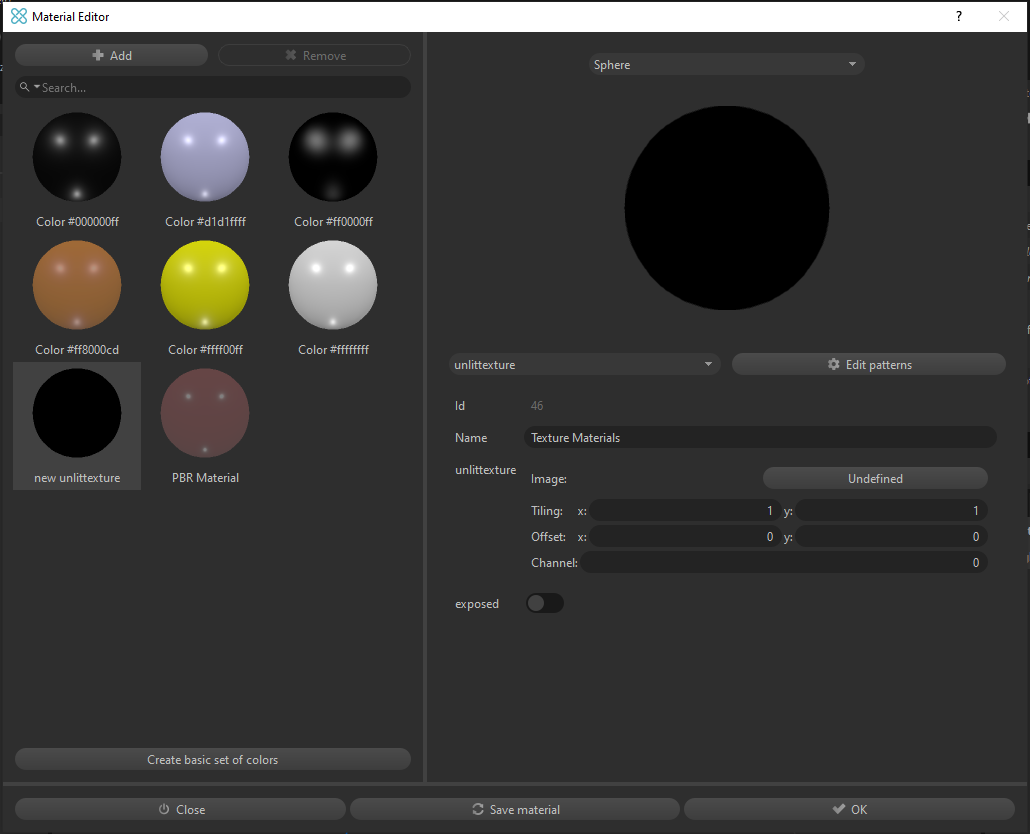Click the Name field containing Texture Materials

click(760, 438)
